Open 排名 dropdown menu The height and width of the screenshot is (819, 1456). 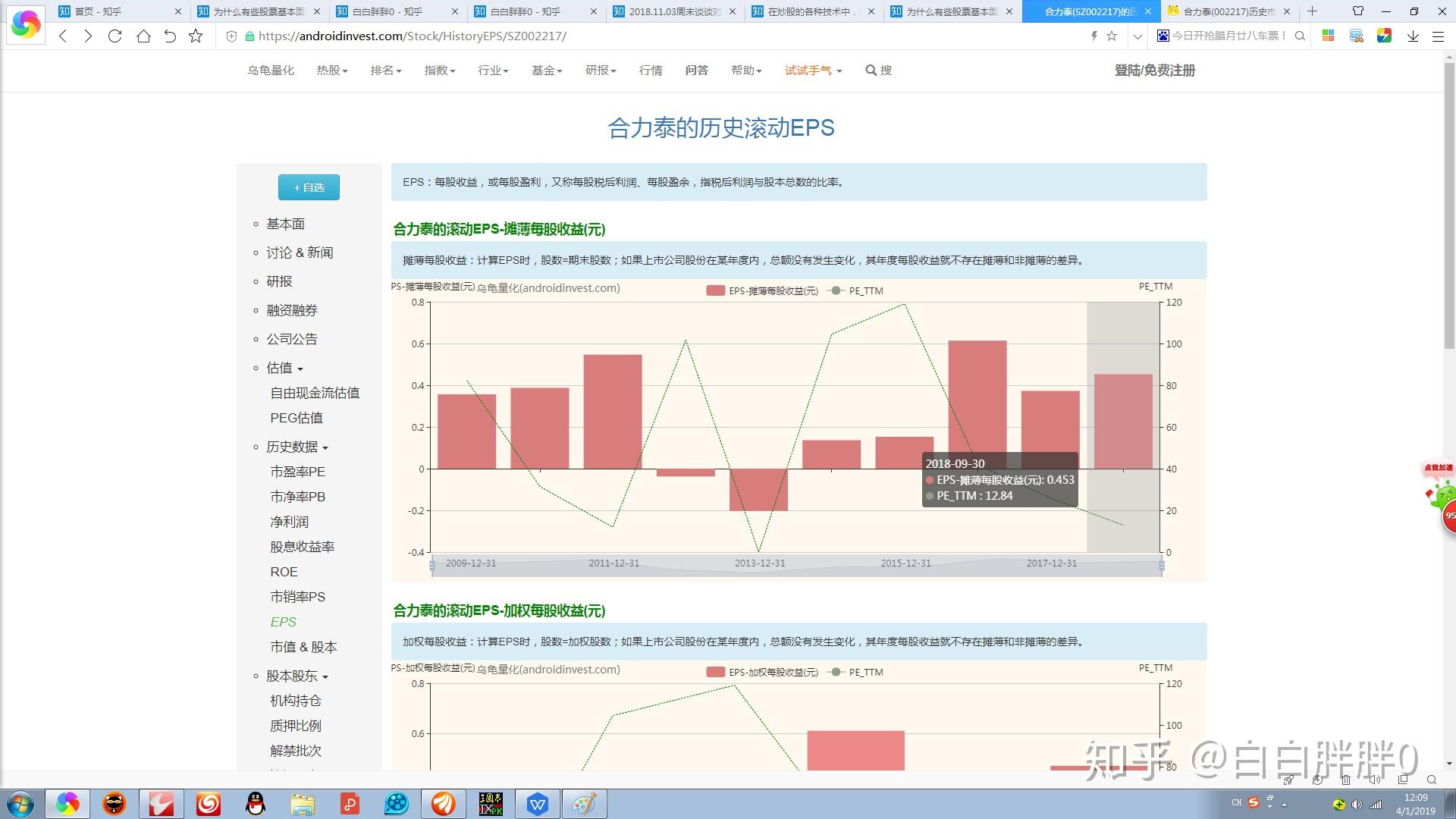click(x=386, y=71)
